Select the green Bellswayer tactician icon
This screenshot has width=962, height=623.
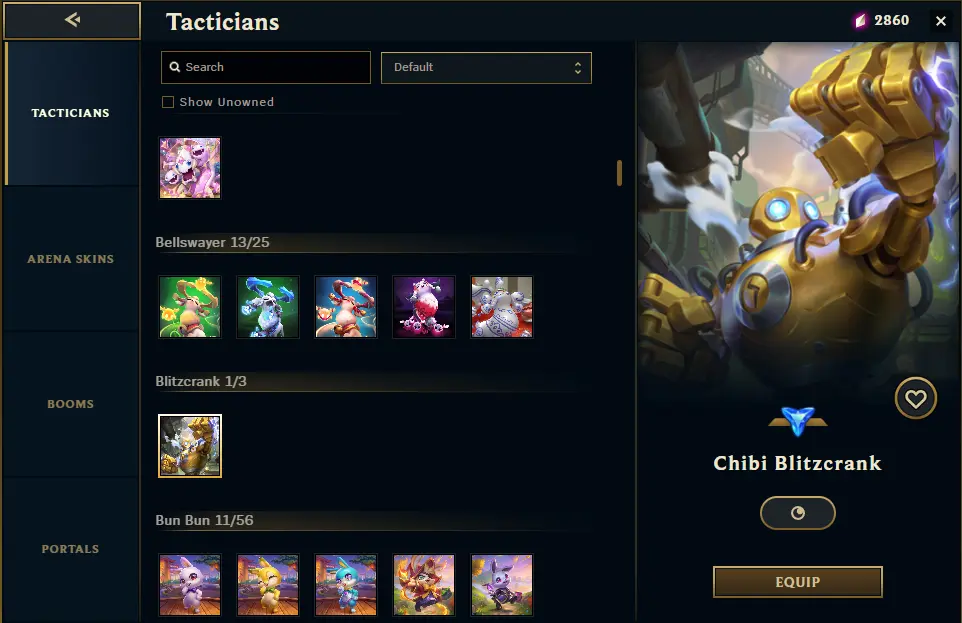[190, 307]
